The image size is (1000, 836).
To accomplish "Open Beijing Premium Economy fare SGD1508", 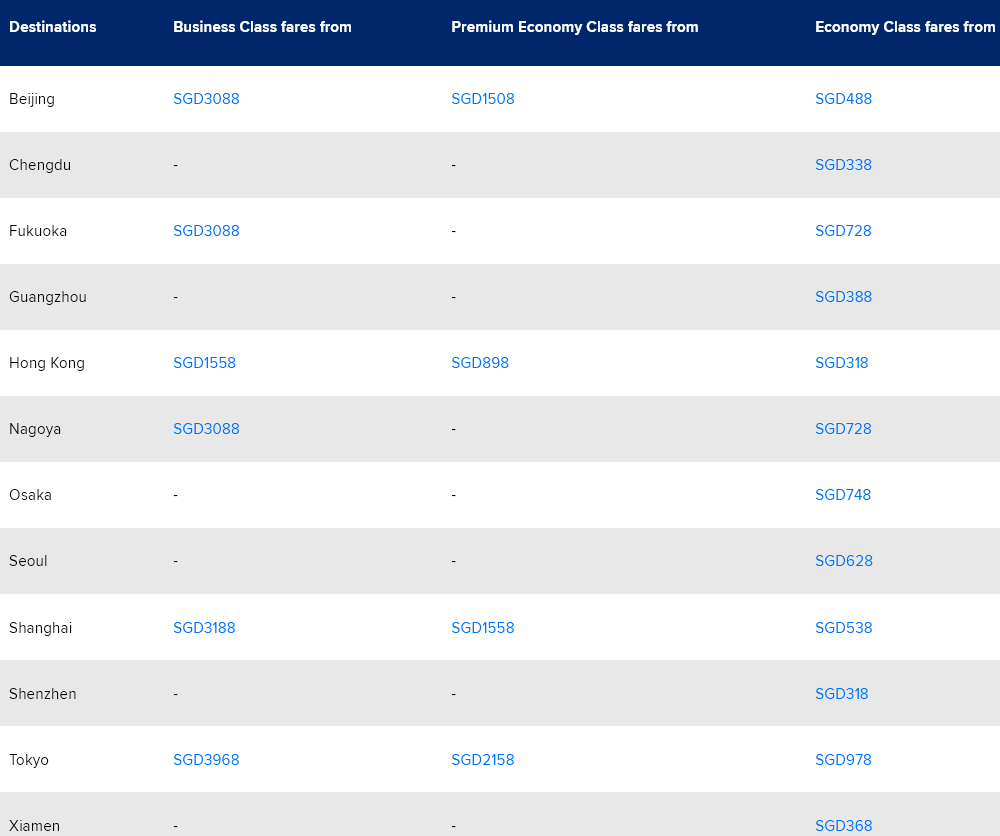I will 482,99.
